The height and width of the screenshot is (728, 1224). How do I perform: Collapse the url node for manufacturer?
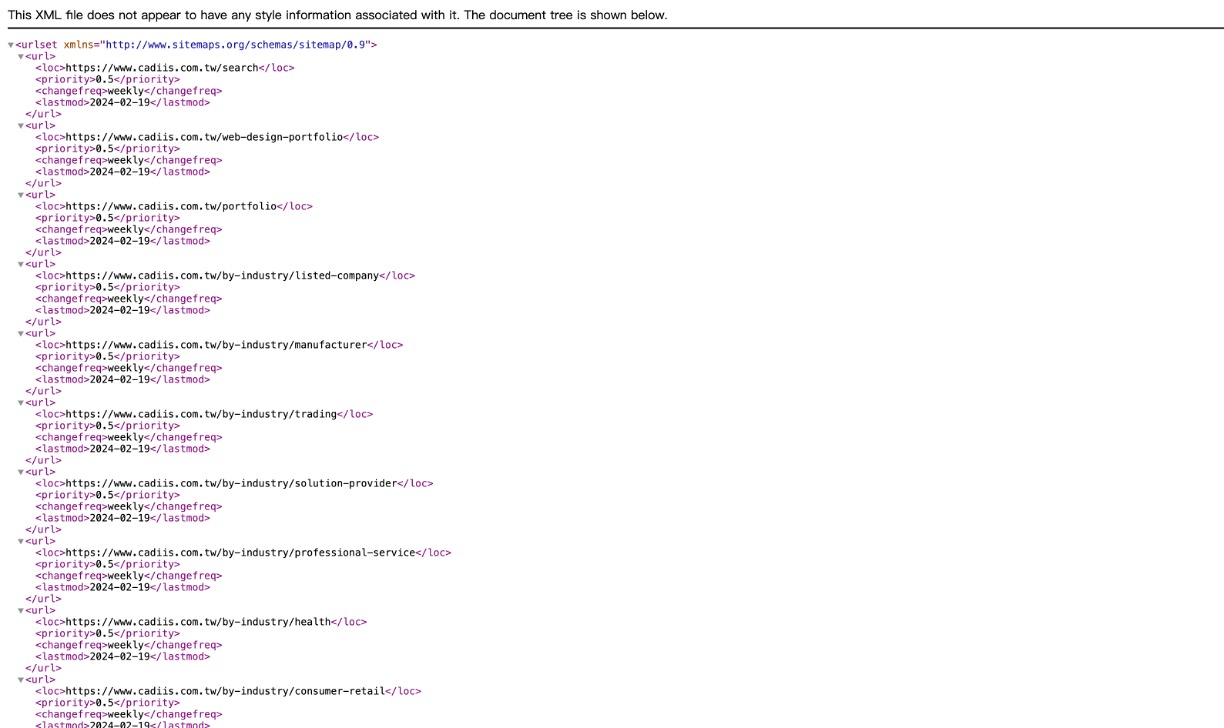coord(21,334)
